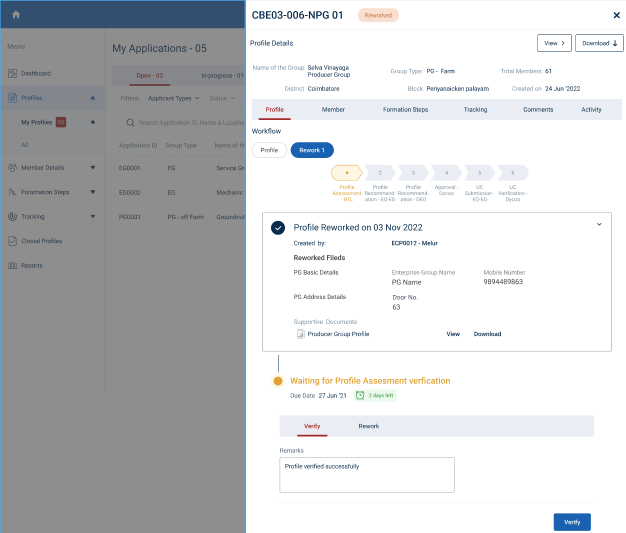Click the Download button in header

coord(599,43)
